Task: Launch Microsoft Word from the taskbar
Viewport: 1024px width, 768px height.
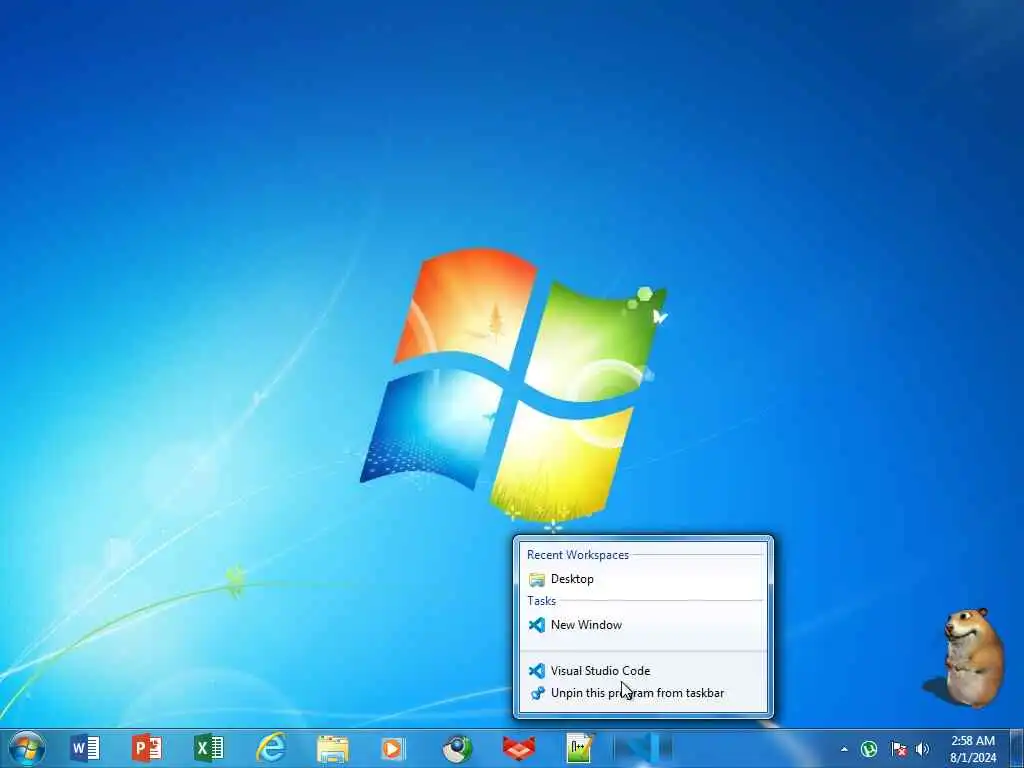Action: click(85, 748)
